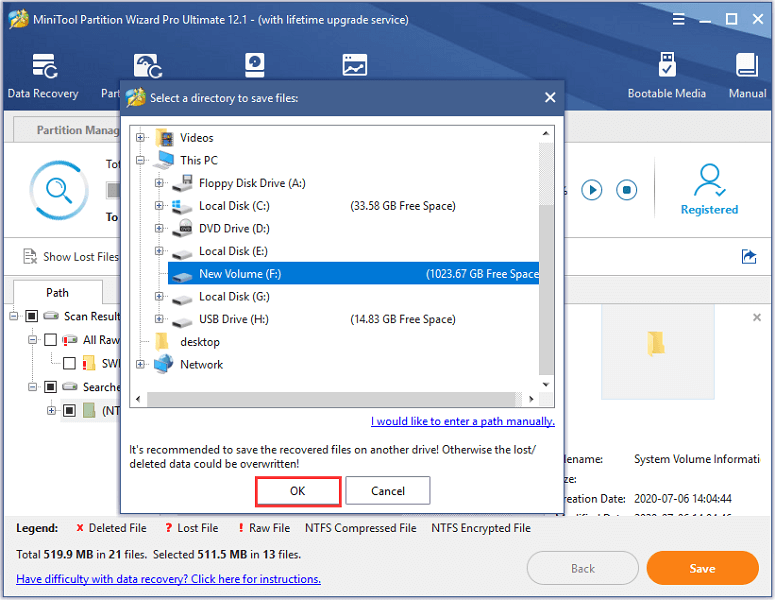775x600 pixels.
Task: Expand Floppy Disk Drive (A:) node
Action: pos(159,183)
